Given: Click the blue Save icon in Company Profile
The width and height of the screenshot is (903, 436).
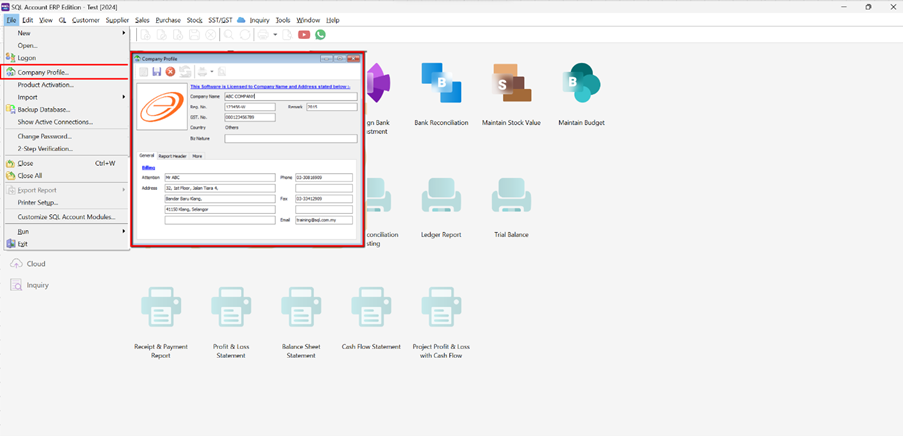Looking at the screenshot, I should 155,72.
